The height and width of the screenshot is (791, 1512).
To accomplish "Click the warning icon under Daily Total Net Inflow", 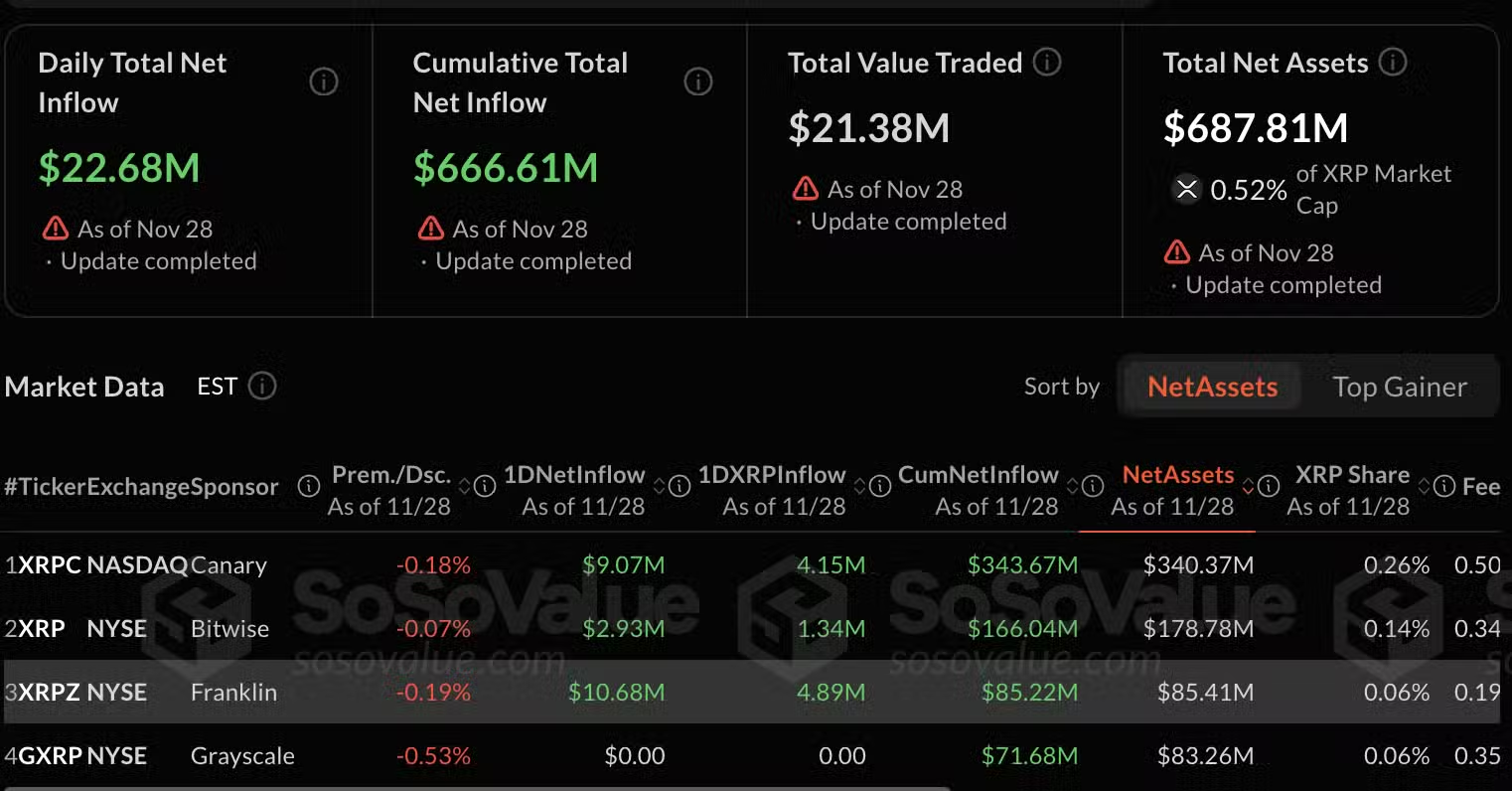I will tap(55, 229).
